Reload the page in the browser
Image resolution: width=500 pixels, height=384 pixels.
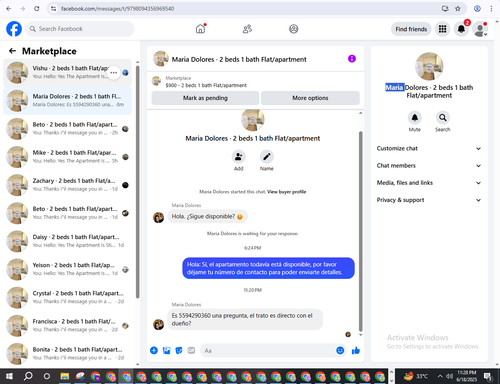coord(37,9)
